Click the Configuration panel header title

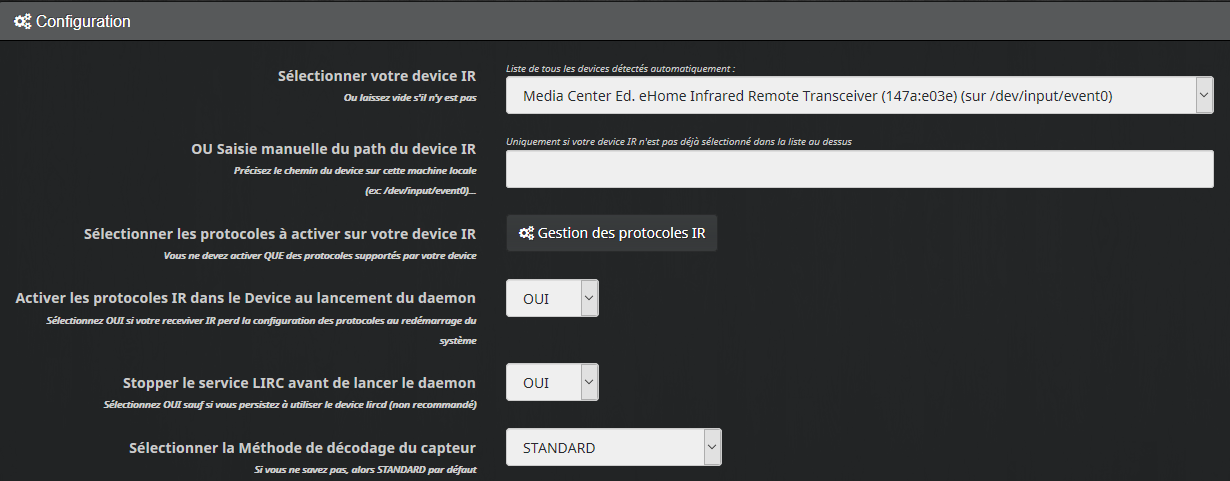coord(83,21)
